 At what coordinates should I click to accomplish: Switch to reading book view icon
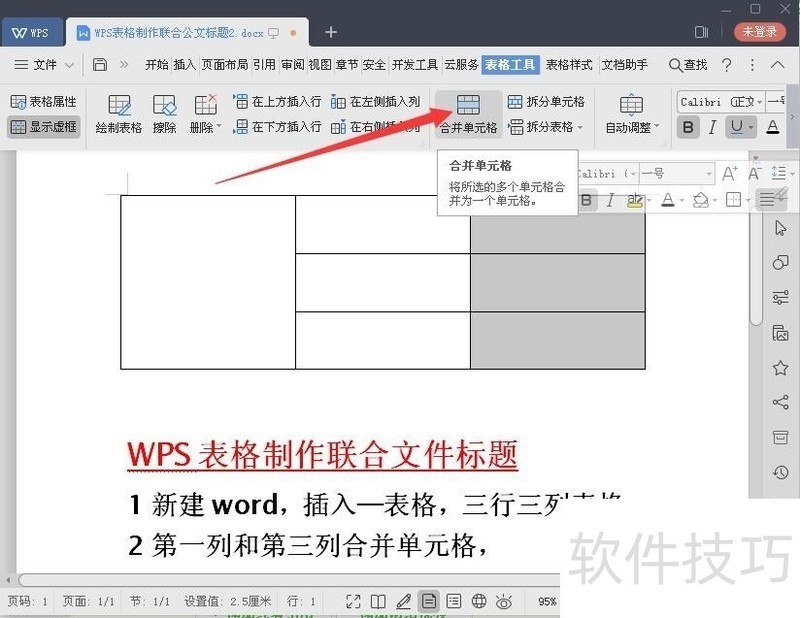[x=378, y=602]
